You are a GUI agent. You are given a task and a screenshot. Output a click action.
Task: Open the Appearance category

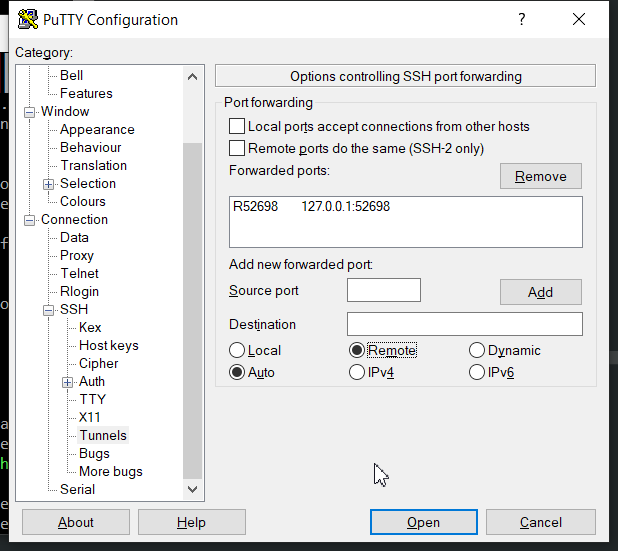click(x=97, y=130)
